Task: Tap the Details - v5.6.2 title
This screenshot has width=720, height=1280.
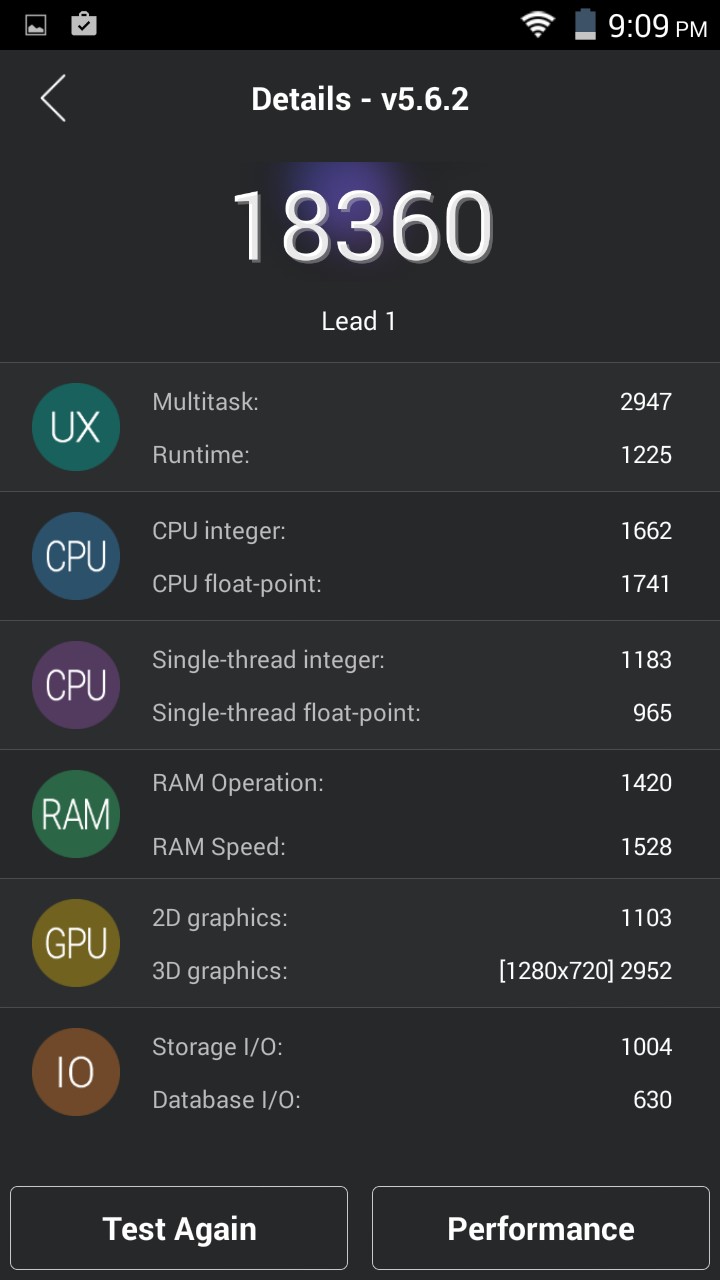Action: click(360, 99)
